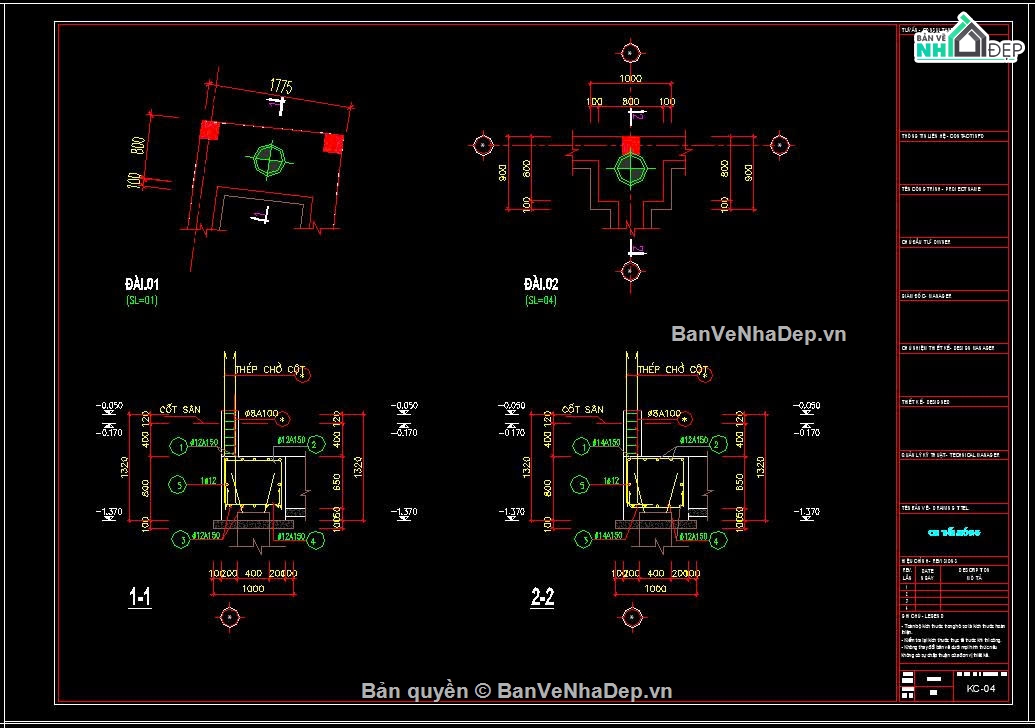
Task: Click the (SL=04) quantity note
Action: pyautogui.click(x=541, y=300)
